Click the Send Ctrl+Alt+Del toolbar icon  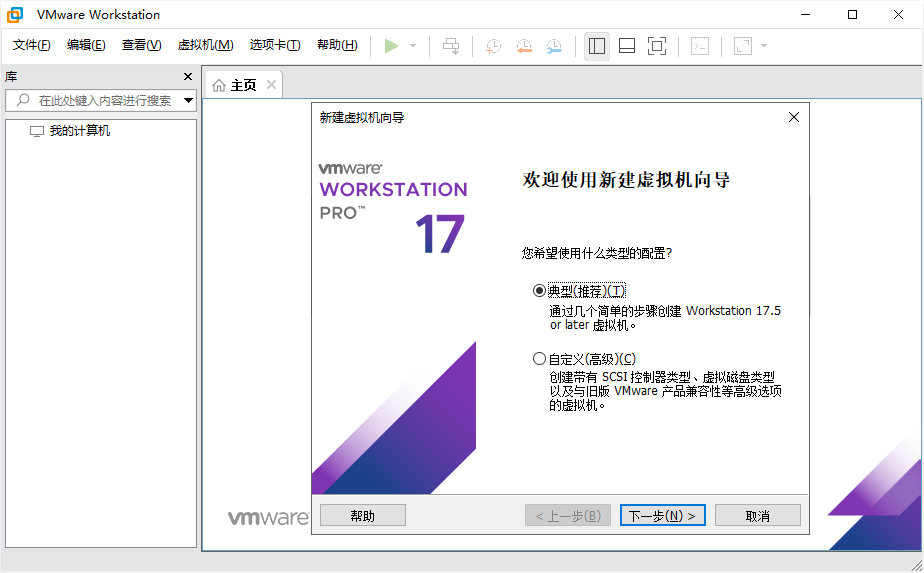(451, 46)
